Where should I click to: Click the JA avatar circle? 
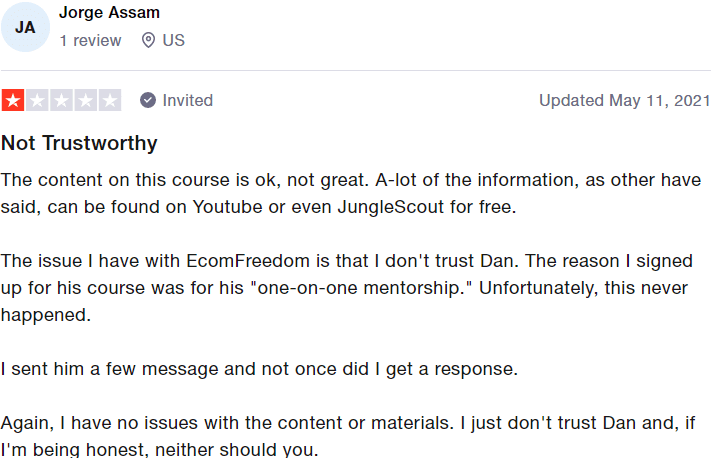pyautogui.click(x=25, y=27)
